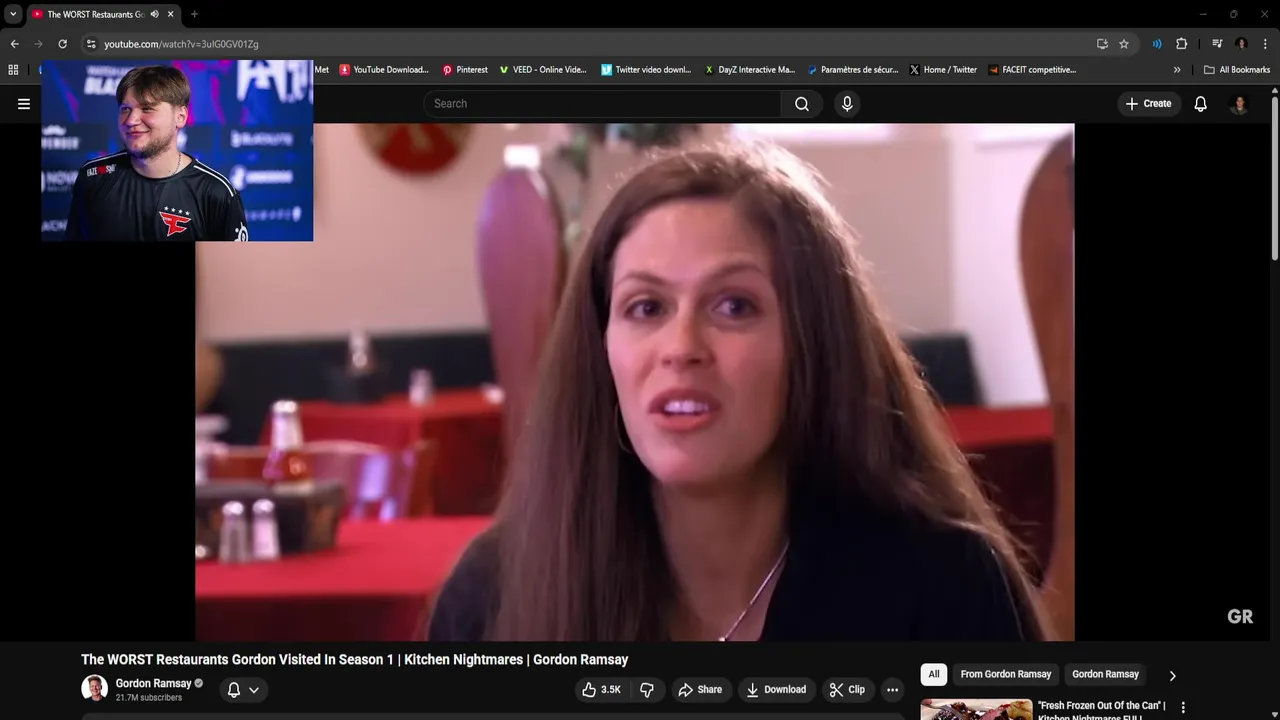Open the YouTube hamburger guide menu
Viewport: 1280px width, 720px height.
pyautogui.click(x=24, y=104)
